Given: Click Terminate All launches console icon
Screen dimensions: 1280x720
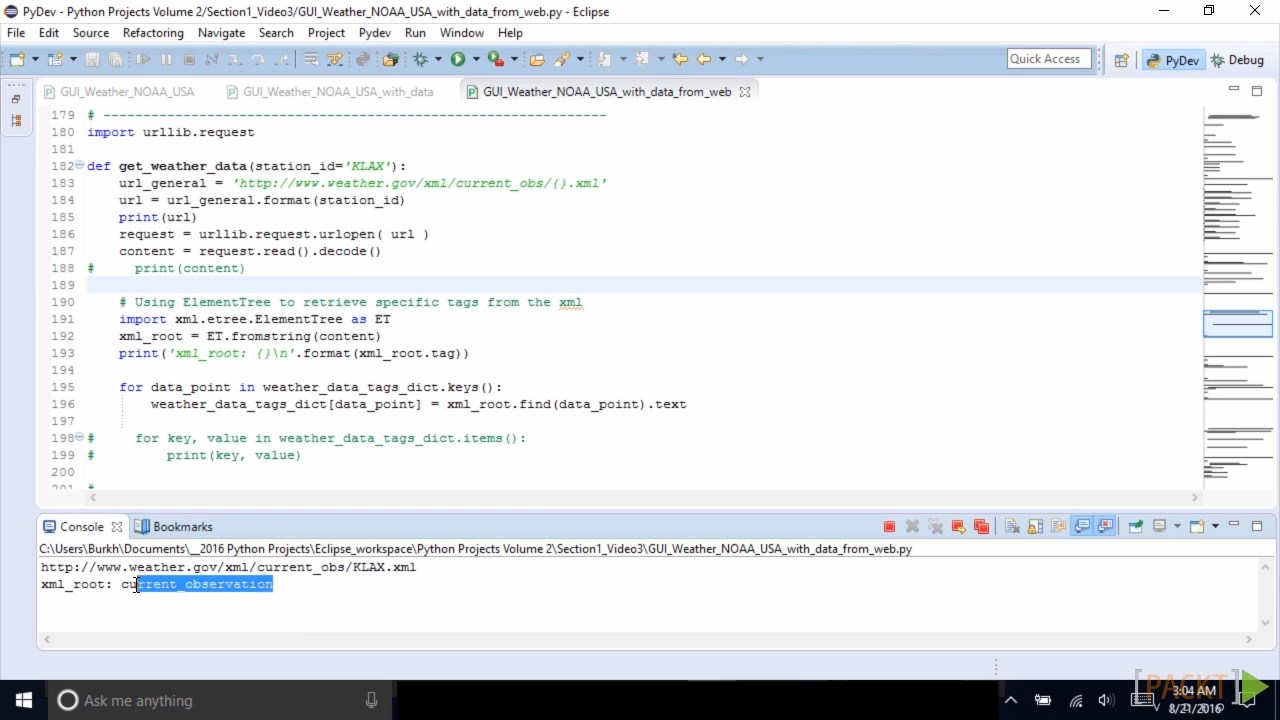Looking at the screenshot, I should [x=981, y=526].
